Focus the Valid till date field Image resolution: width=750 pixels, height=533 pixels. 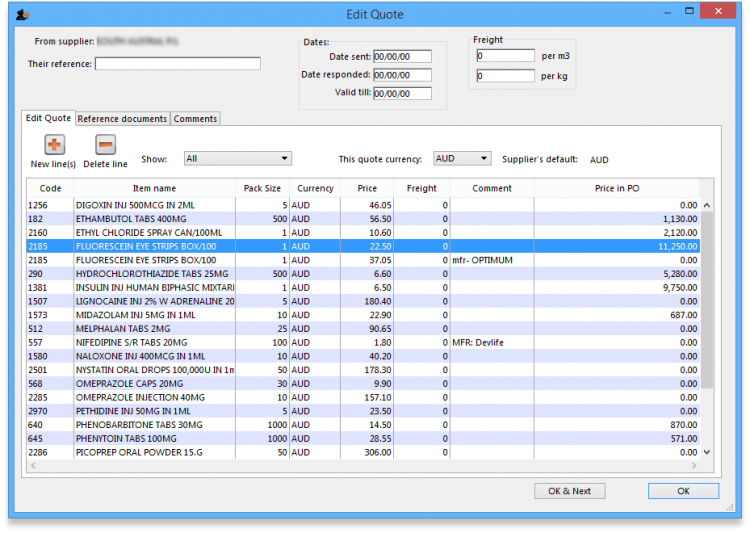[402, 94]
